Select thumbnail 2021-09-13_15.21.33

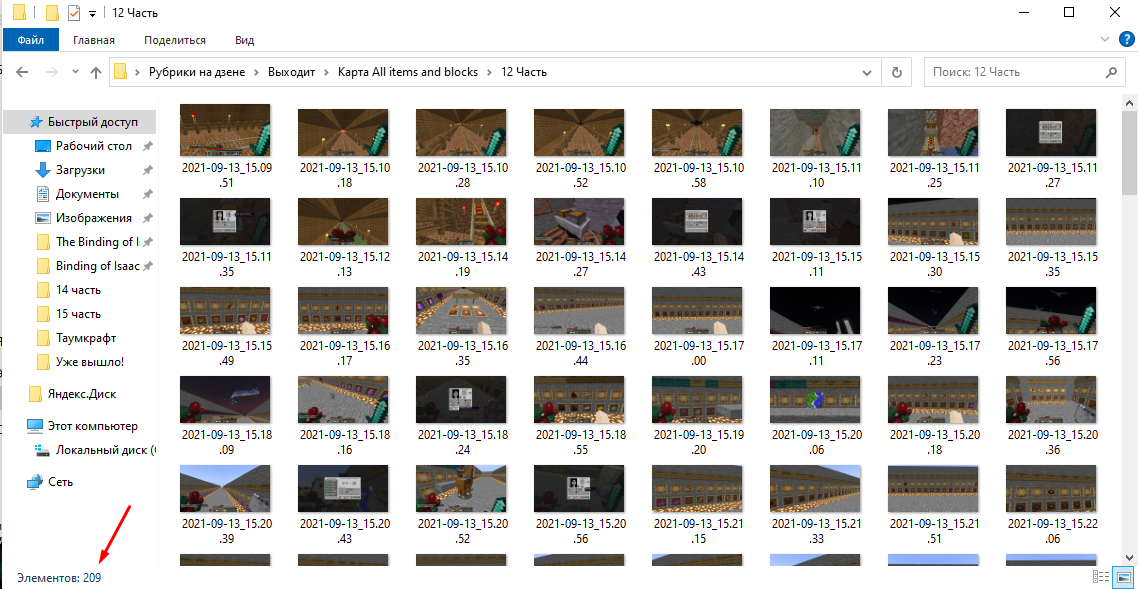coord(815,489)
